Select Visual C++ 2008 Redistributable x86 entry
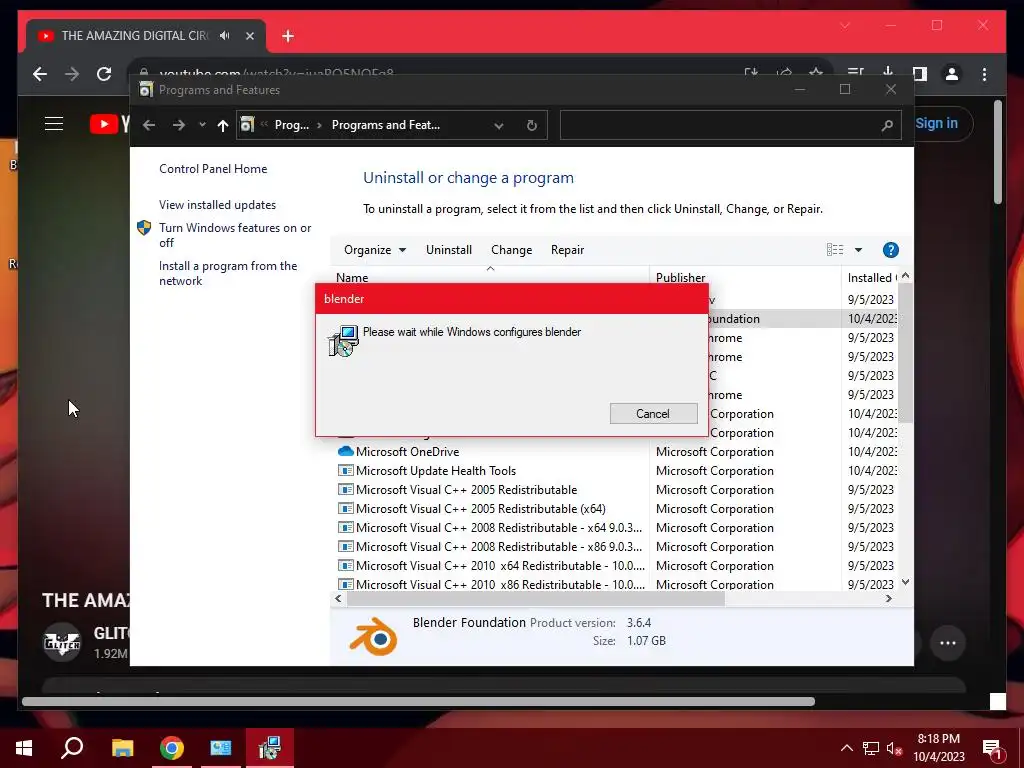Image resolution: width=1024 pixels, height=768 pixels. point(499,547)
